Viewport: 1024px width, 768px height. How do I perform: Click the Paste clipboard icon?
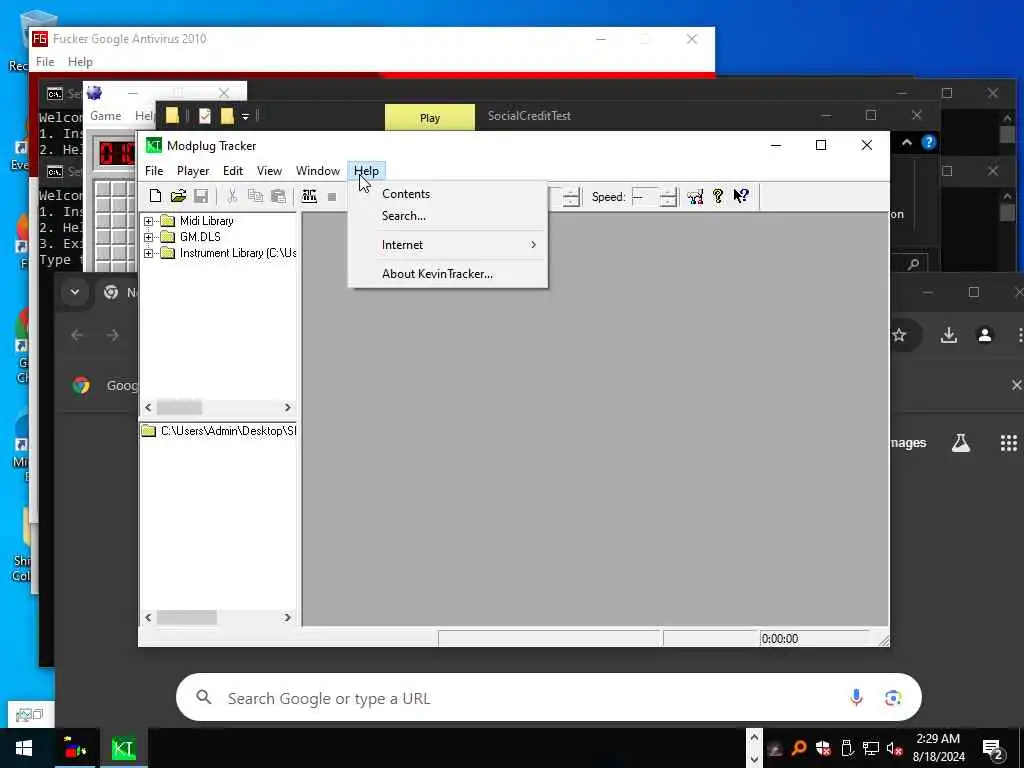pos(278,196)
